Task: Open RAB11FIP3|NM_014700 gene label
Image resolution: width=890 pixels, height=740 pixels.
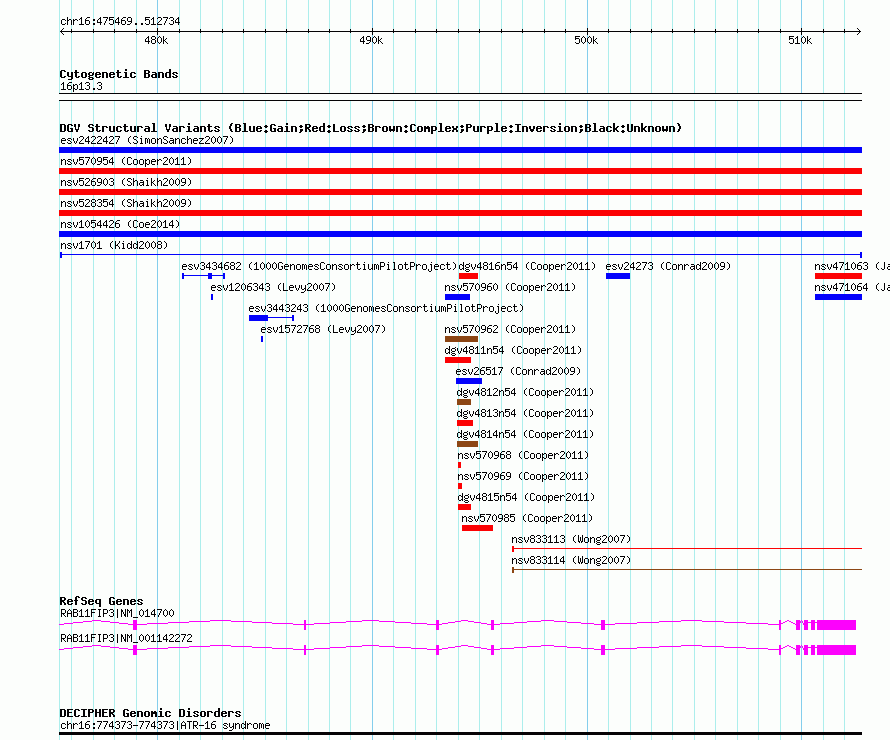Action: click(x=117, y=613)
